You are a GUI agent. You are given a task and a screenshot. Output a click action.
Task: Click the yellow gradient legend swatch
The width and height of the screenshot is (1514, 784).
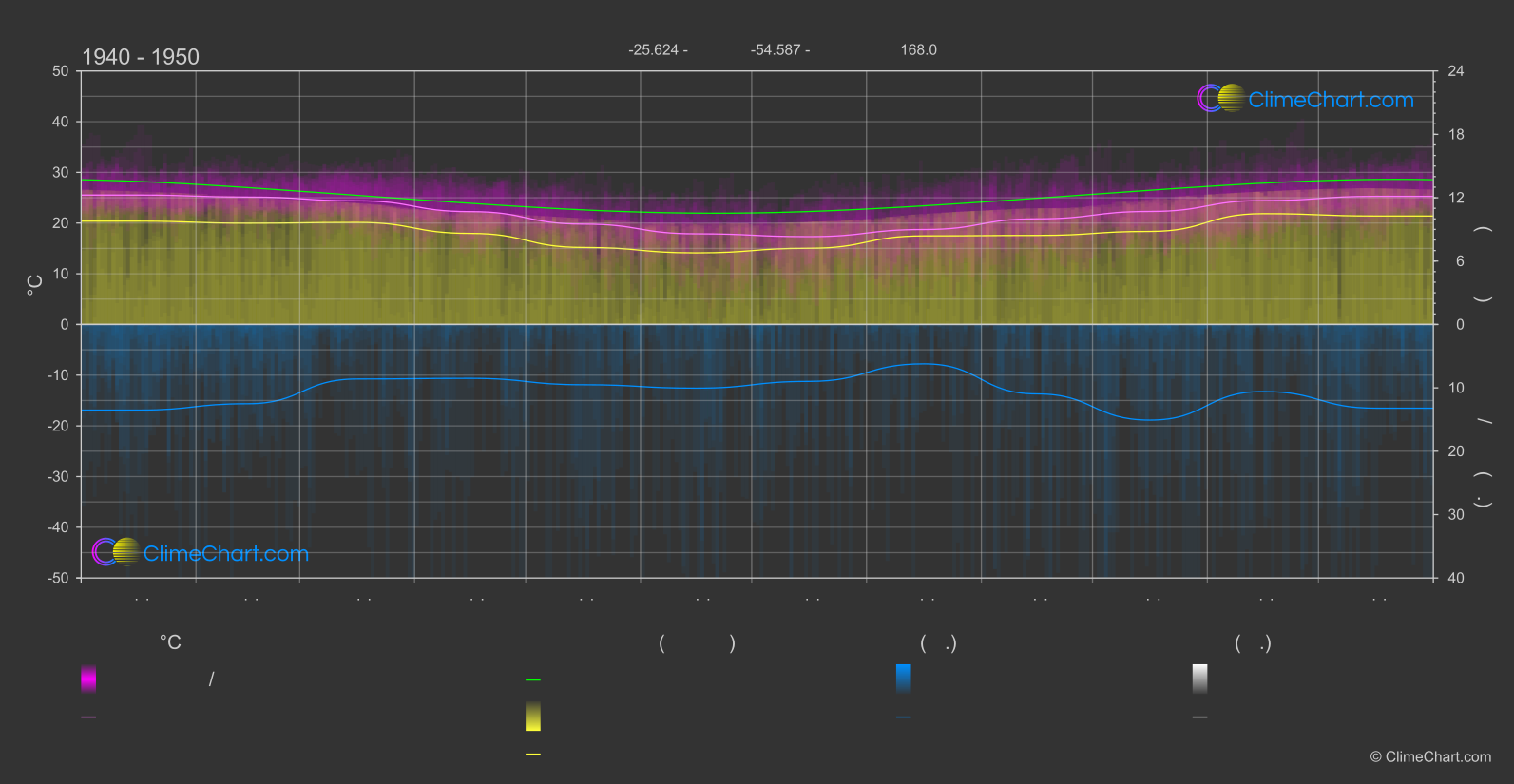[533, 717]
